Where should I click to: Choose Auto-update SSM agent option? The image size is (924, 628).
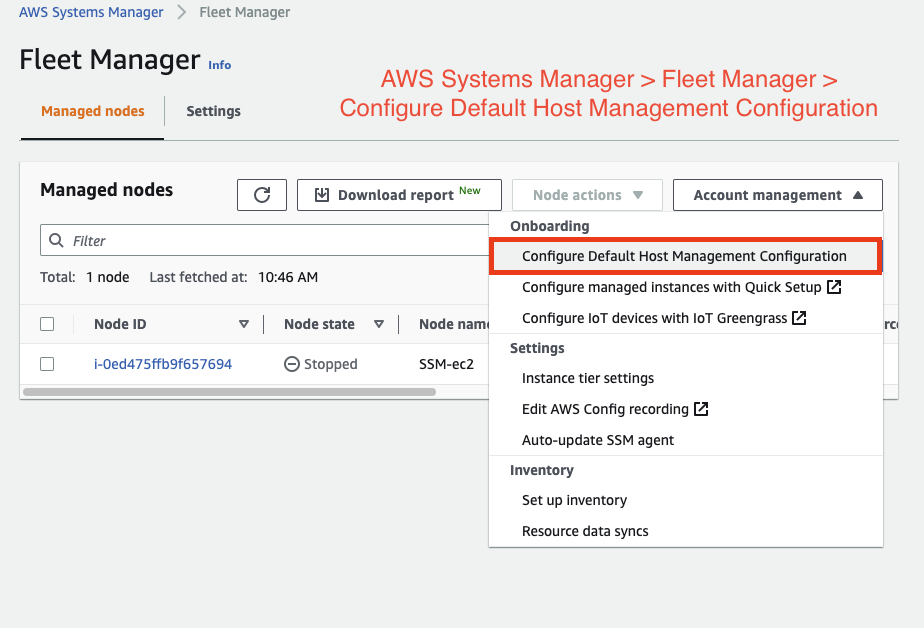coord(598,440)
